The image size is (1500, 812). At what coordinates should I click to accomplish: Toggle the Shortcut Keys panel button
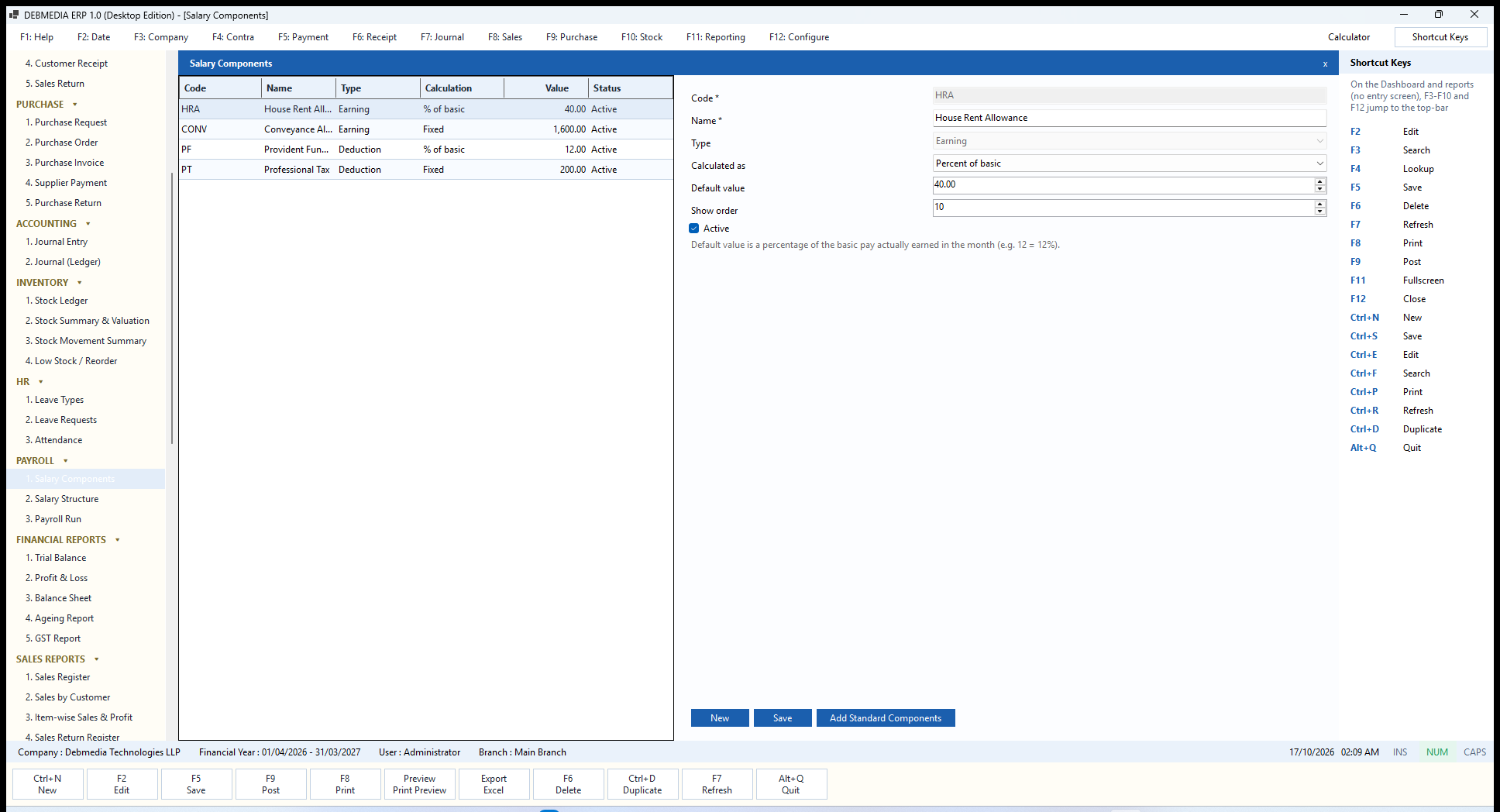pos(1440,37)
